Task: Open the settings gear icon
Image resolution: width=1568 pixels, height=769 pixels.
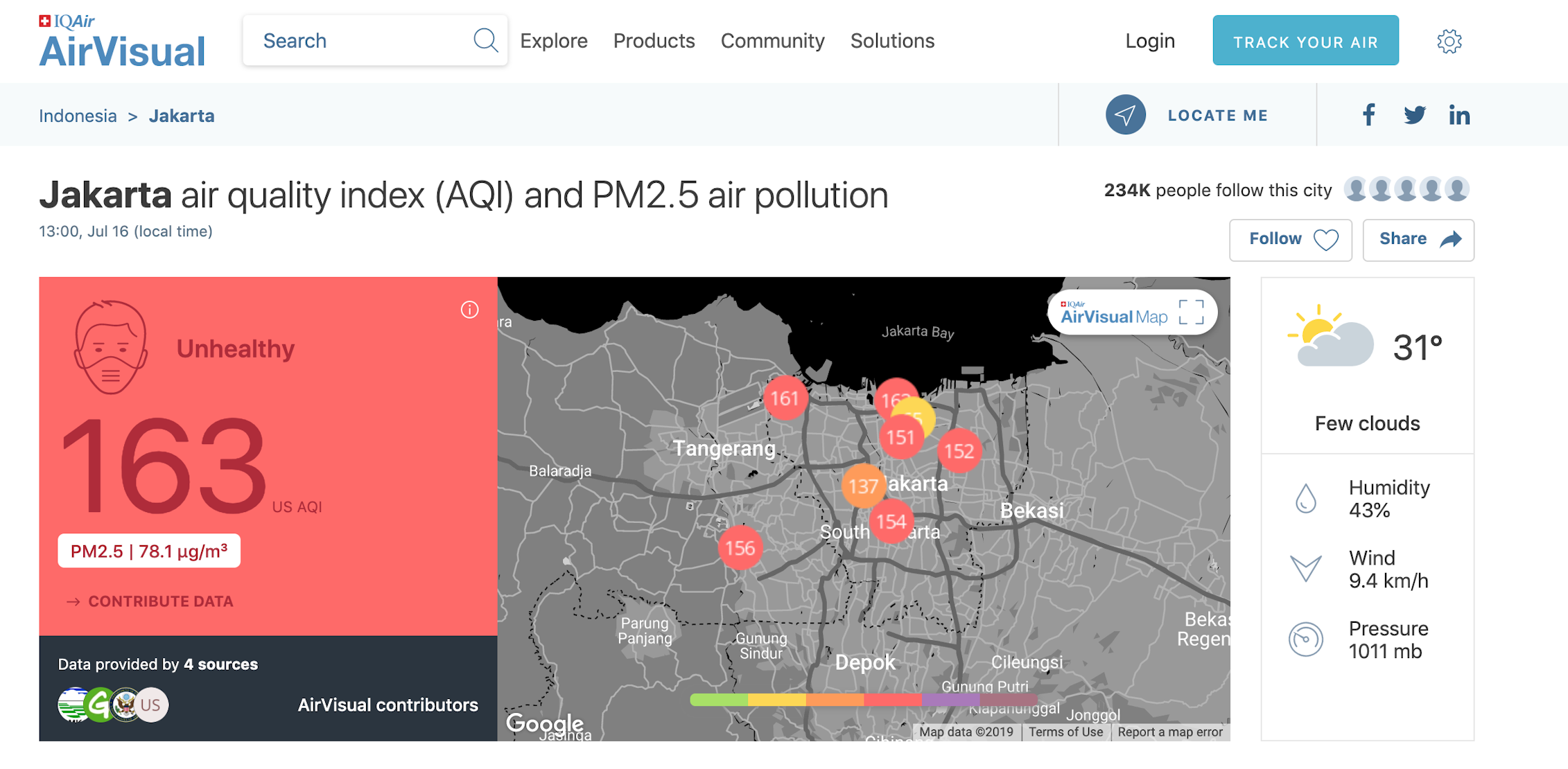Action: (1449, 42)
